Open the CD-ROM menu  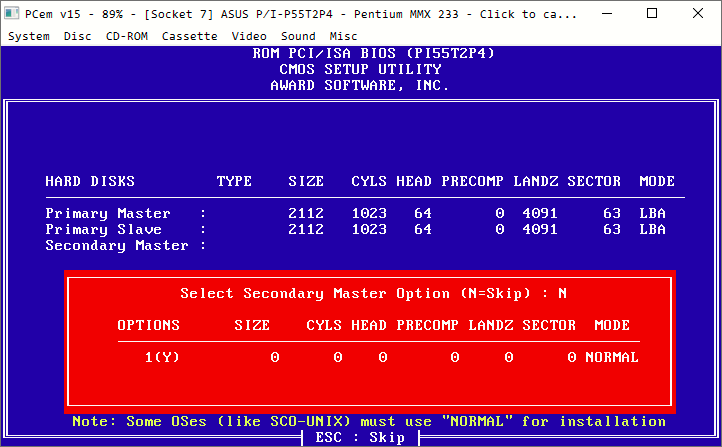click(x=127, y=36)
